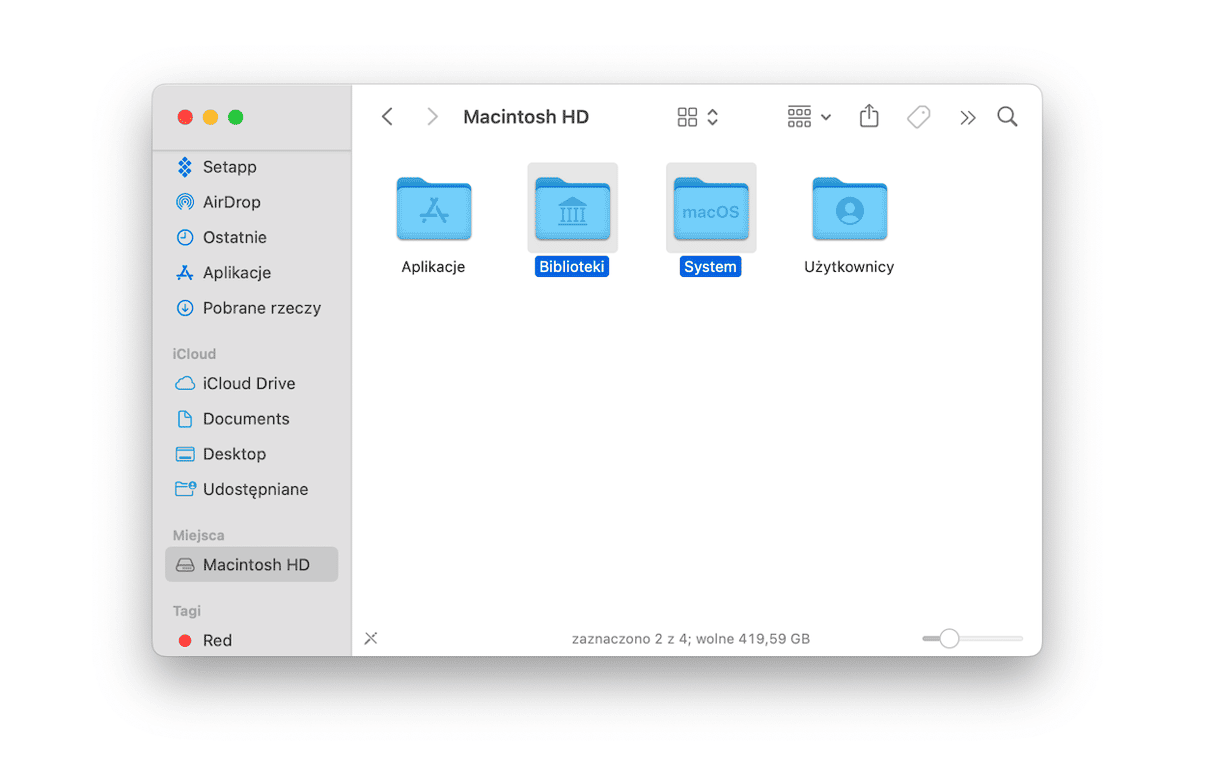Adjust the icon size slider
This screenshot has width=1216, height=767.
click(x=972, y=638)
